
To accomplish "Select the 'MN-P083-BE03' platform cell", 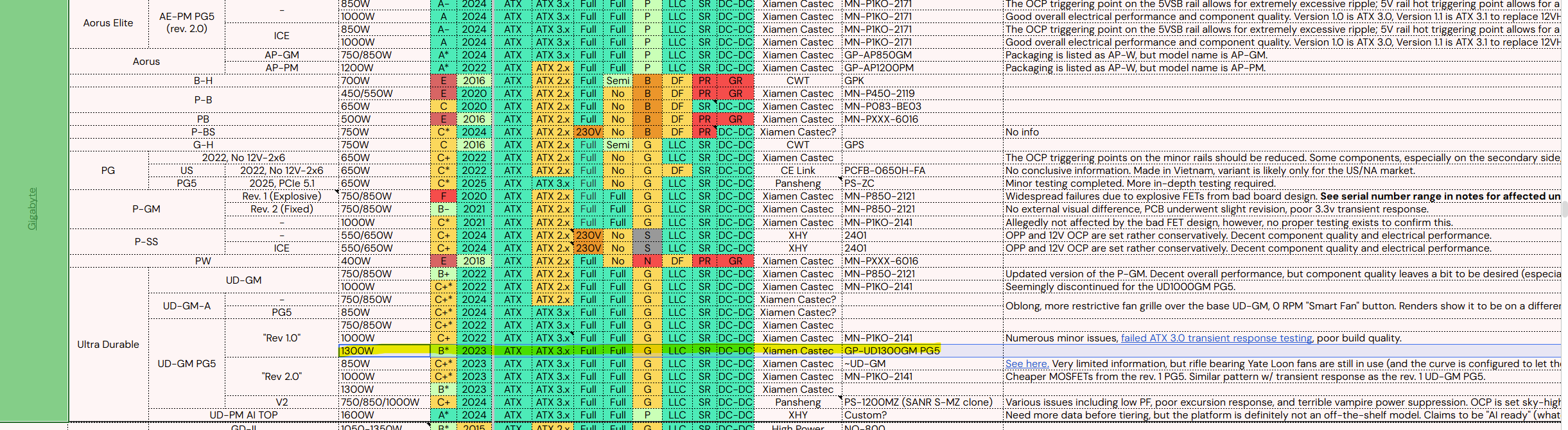I will point(922,107).
